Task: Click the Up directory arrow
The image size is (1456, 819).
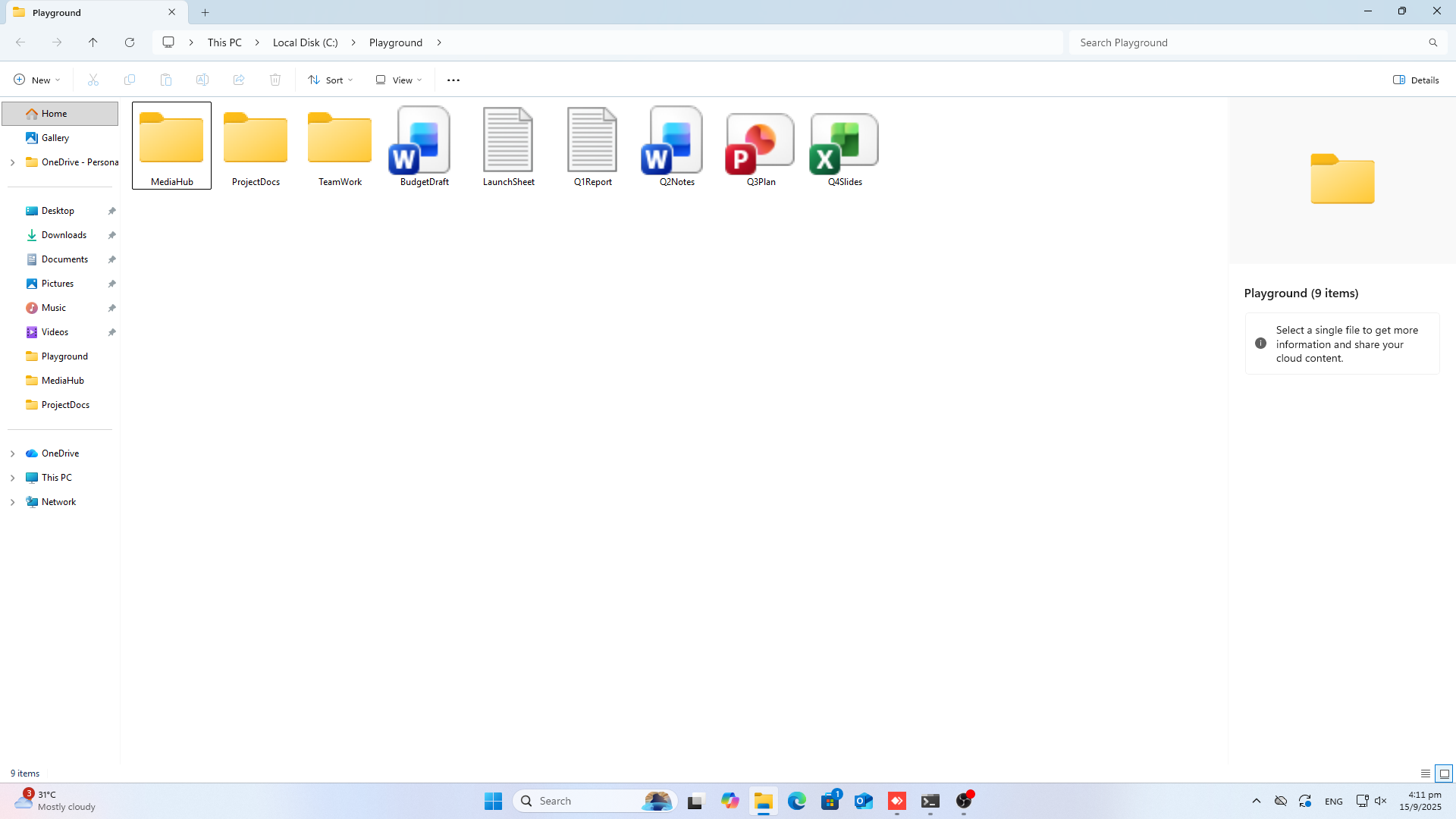Action: [x=93, y=42]
